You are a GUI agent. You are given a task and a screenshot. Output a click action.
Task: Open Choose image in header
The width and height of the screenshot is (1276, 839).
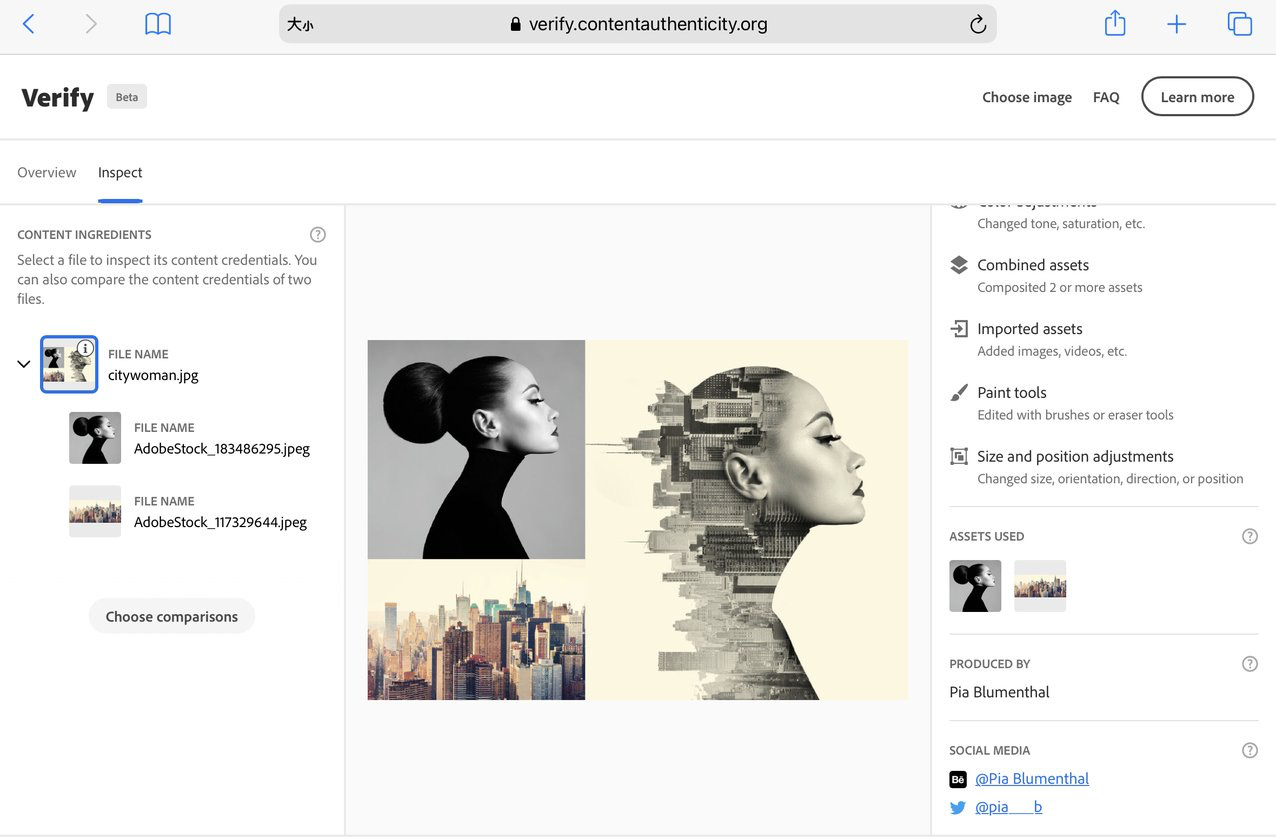[1027, 97]
